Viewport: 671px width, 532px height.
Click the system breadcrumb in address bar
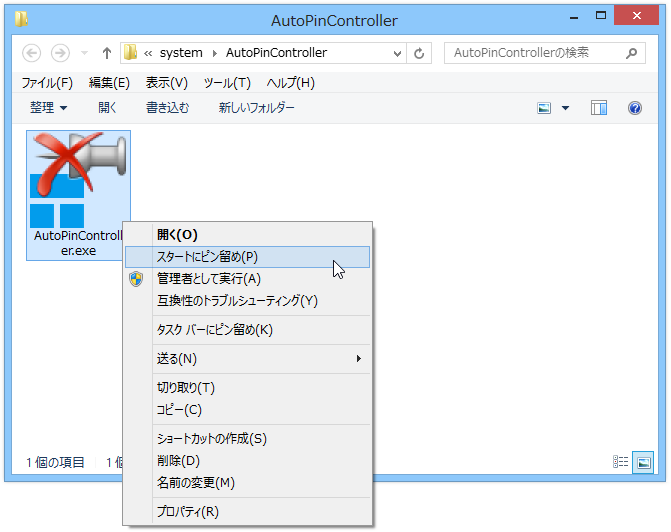181,53
